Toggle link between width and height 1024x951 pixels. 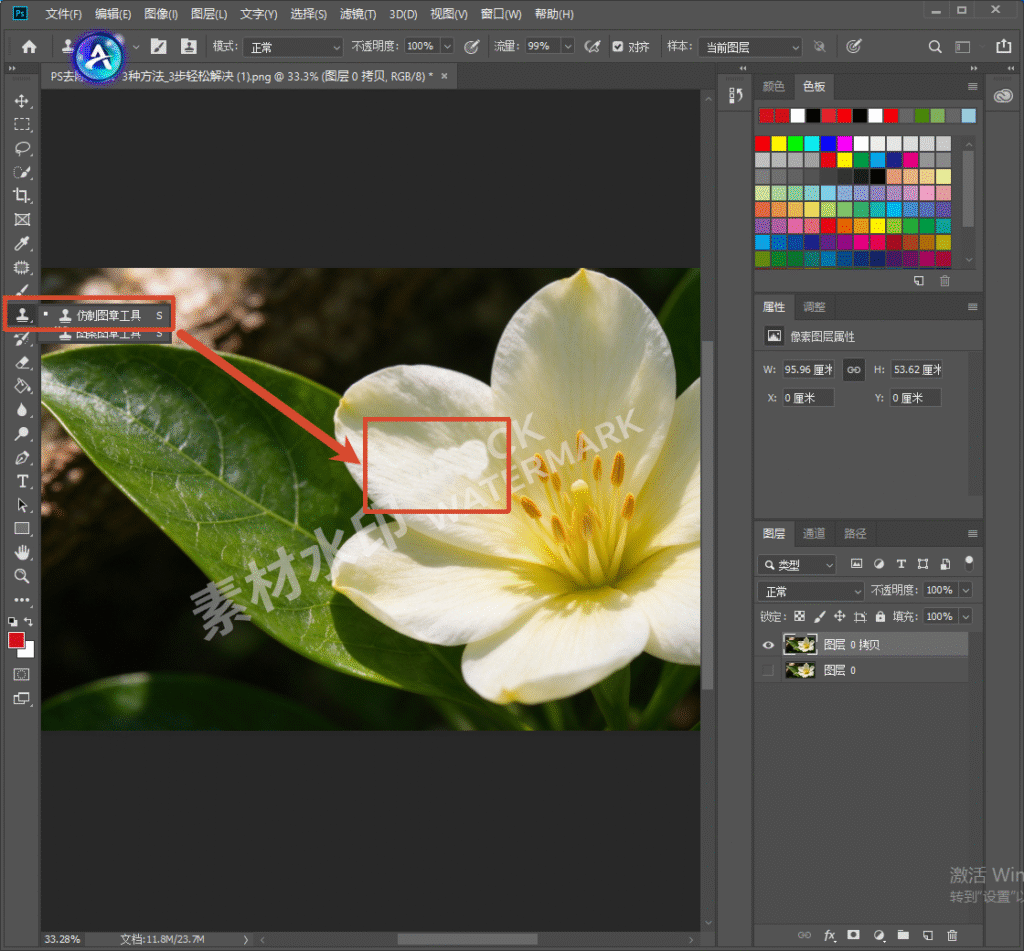[x=854, y=370]
